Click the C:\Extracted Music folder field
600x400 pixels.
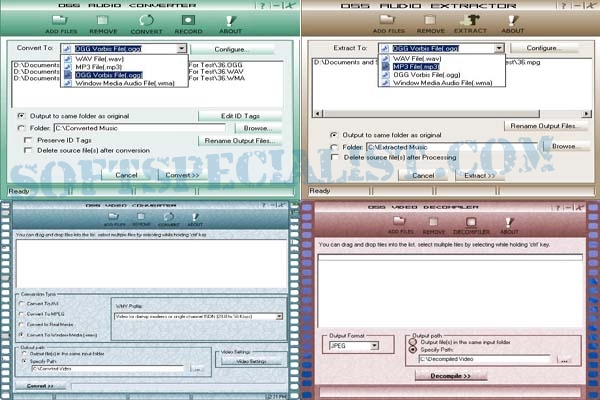tap(453, 147)
